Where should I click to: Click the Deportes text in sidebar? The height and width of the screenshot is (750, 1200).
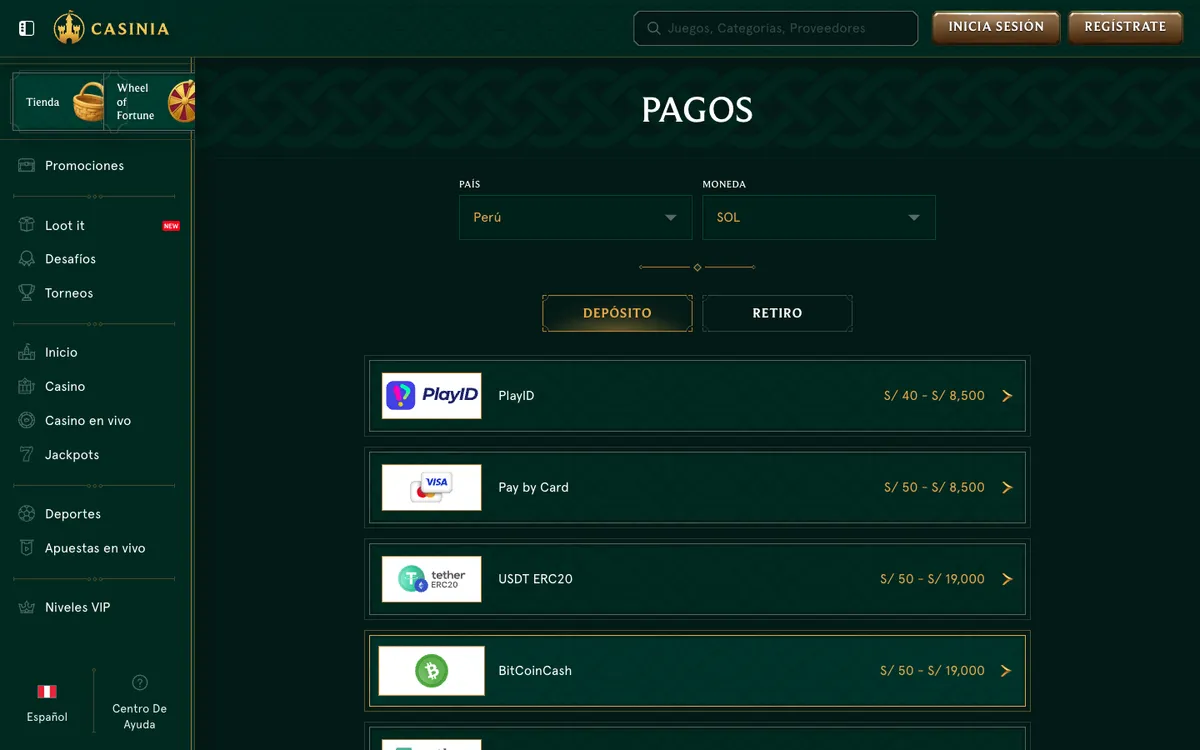[x=73, y=514]
